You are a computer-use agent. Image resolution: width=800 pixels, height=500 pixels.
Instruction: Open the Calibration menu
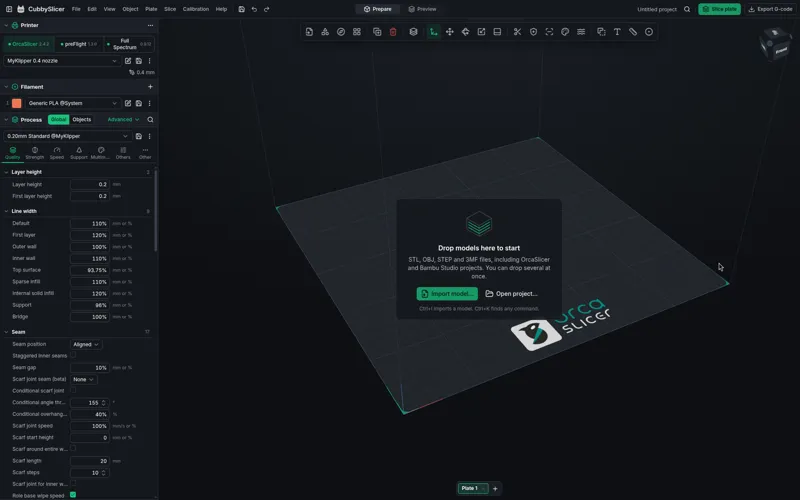pyautogui.click(x=196, y=9)
